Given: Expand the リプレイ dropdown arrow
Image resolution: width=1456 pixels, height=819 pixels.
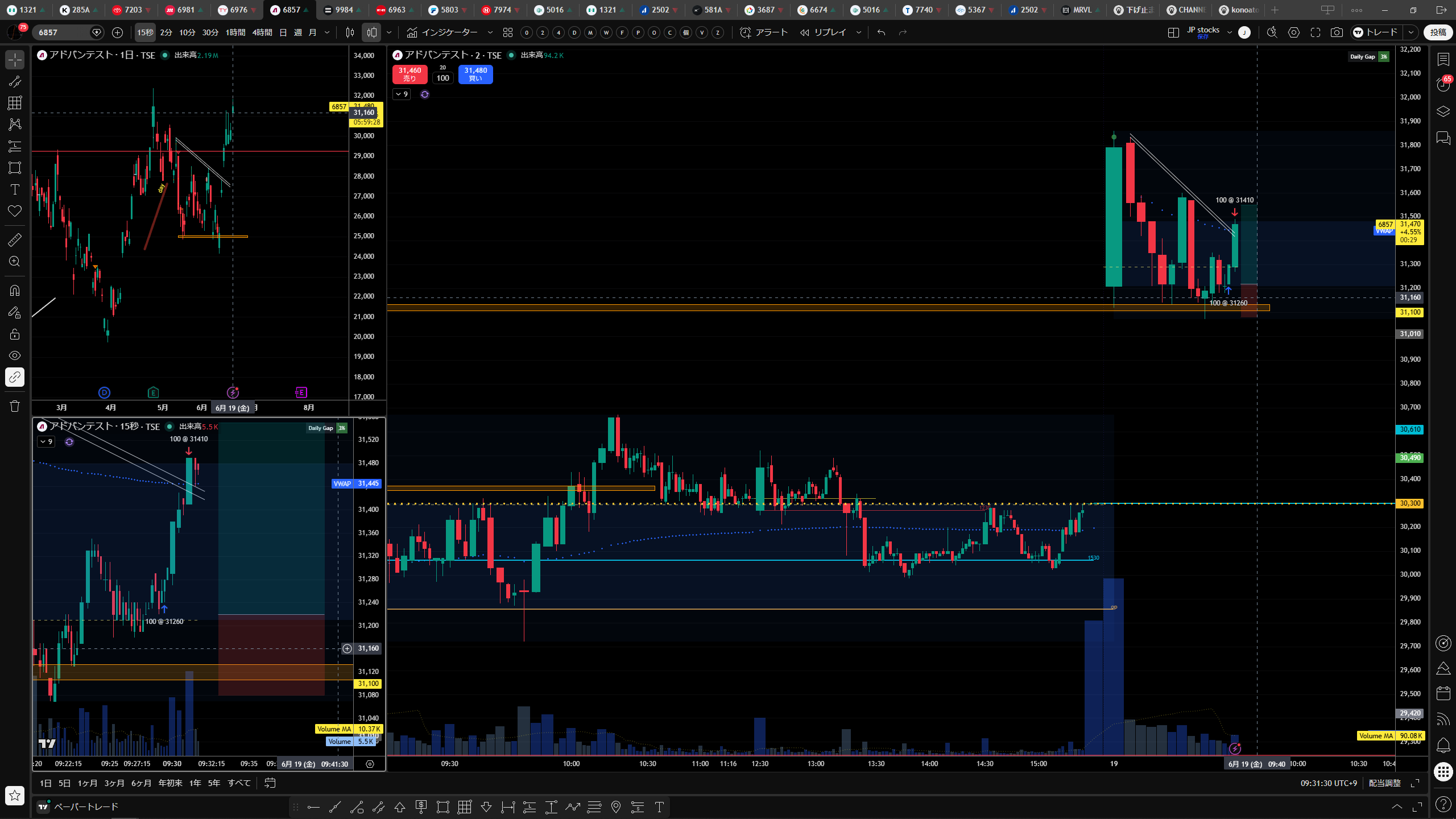Looking at the screenshot, I should (859, 32).
